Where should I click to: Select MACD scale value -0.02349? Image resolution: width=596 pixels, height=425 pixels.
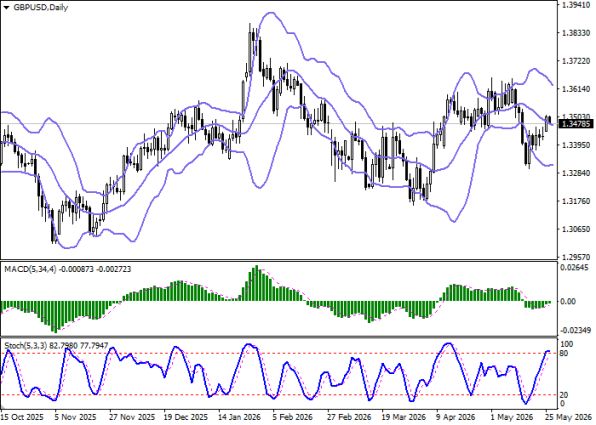tap(576, 330)
